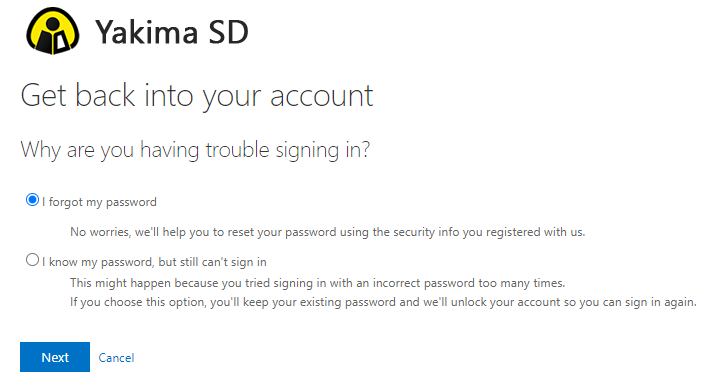Click the 'I forgot my password' label text

point(99,202)
